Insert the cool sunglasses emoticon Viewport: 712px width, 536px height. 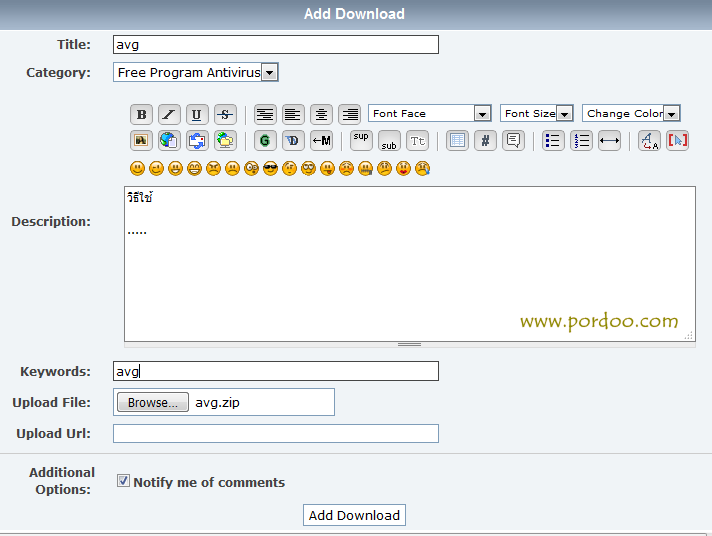[x=270, y=169]
